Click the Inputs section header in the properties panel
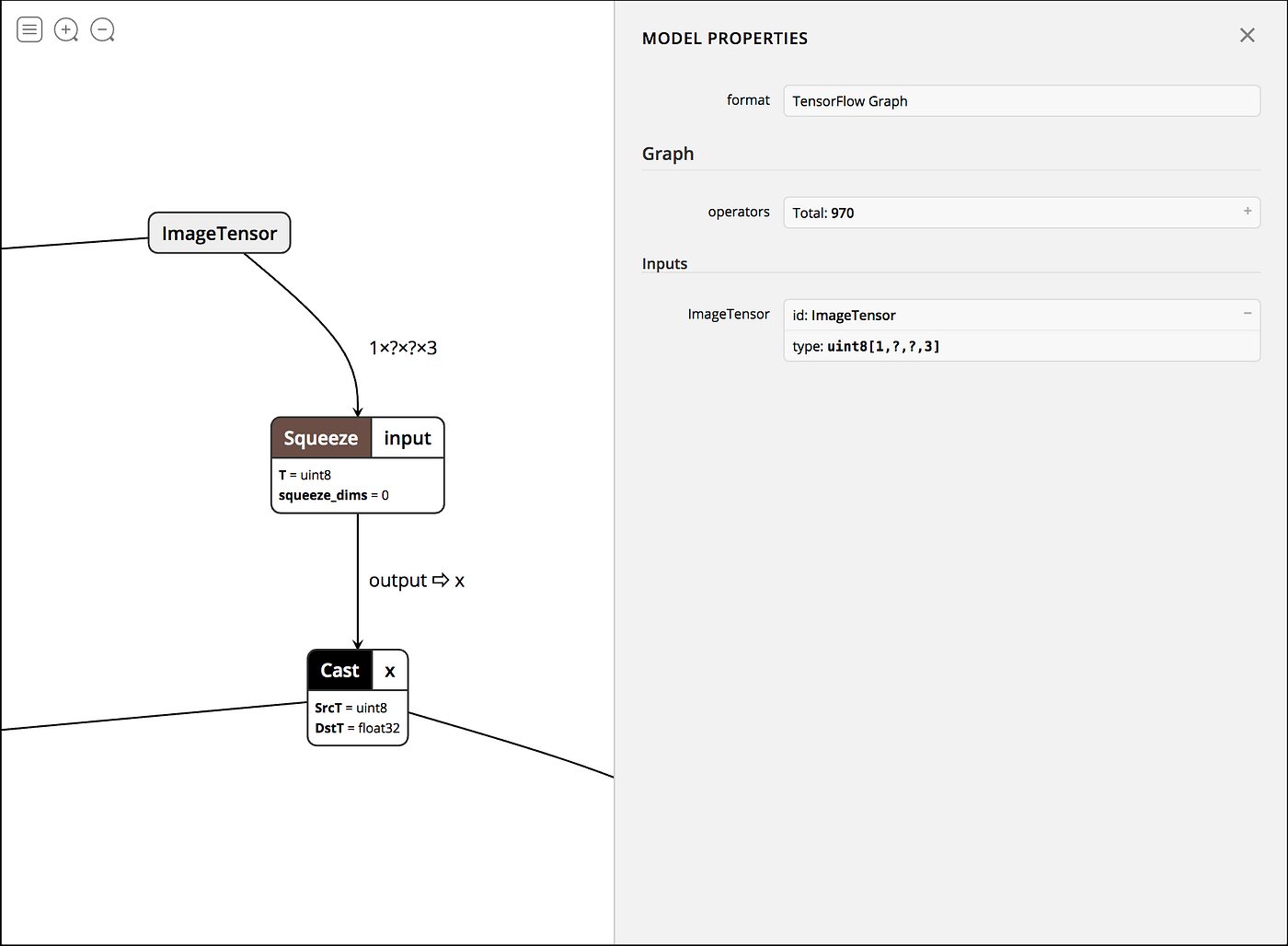Screen dimensions: 1288x946 [x=664, y=263]
